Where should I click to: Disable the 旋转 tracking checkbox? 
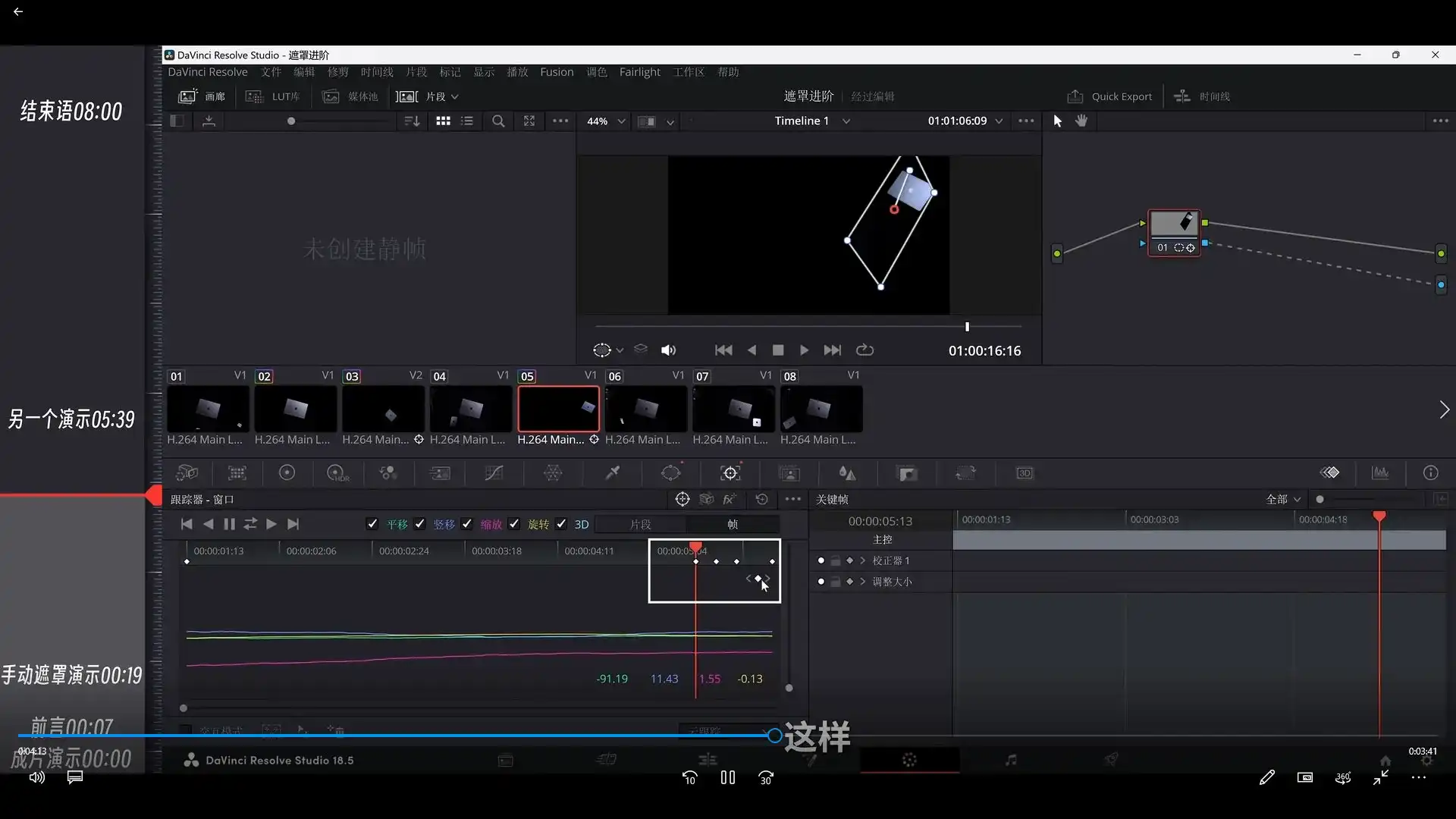(x=514, y=524)
